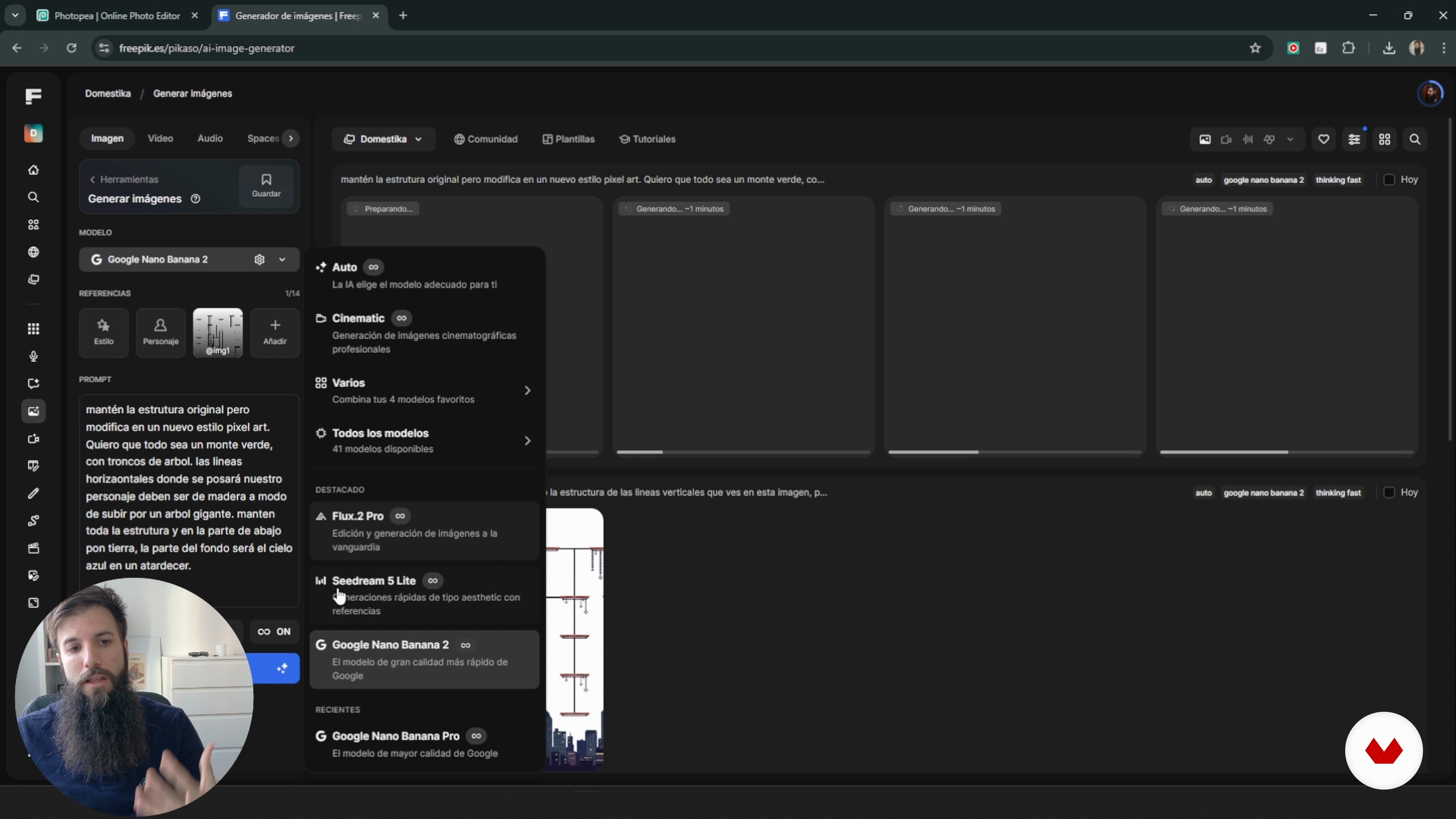Tick the Hoy checkbox on the pixel art row
The height and width of the screenshot is (819, 1456).
point(1389,180)
